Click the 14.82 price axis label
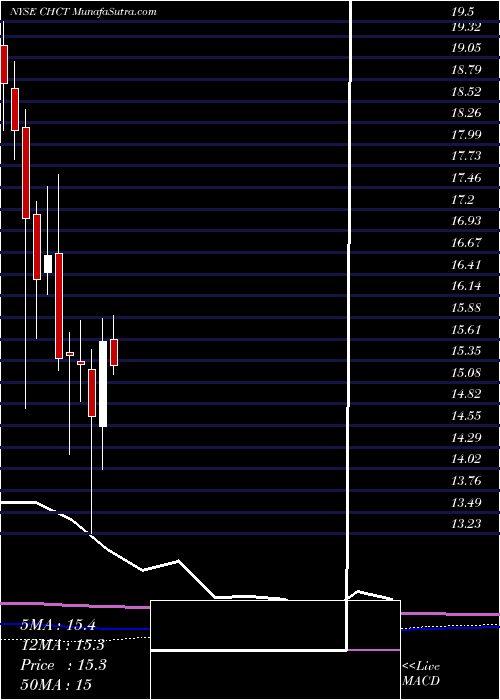This screenshot has height=700, width=500. point(466,394)
